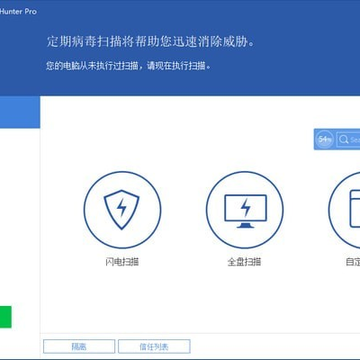Click the 54% memory usage circle
Image resolution: width=360 pixels, height=360 pixels.
coord(325,139)
